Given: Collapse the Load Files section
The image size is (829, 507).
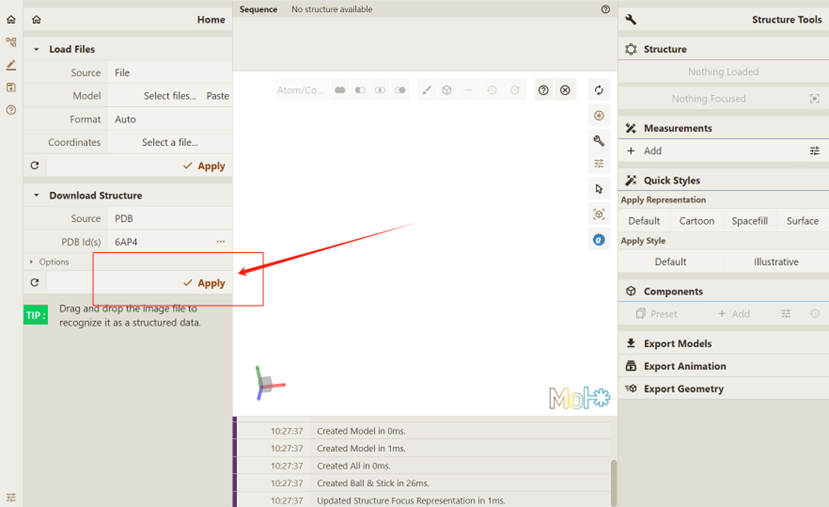Looking at the screenshot, I should click(37, 49).
